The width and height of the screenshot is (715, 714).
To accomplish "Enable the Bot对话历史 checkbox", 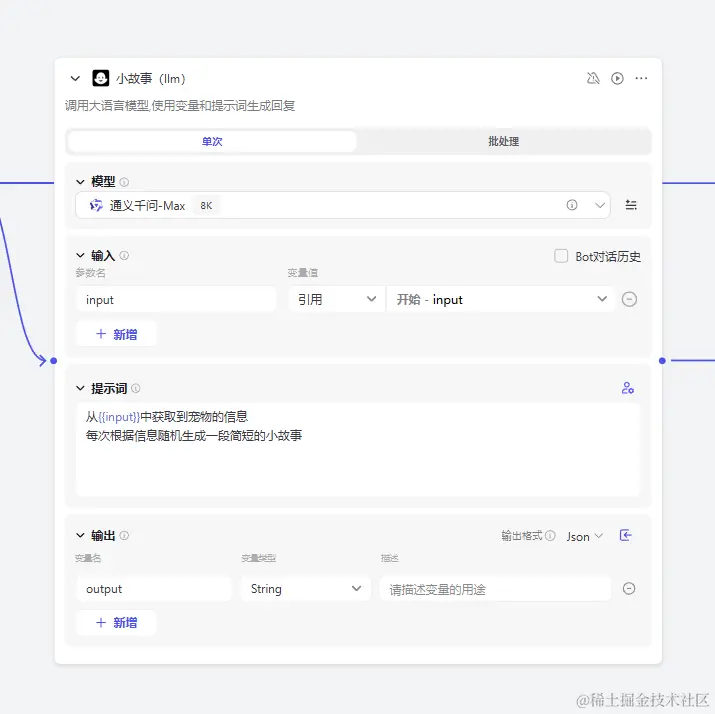I will pyautogui.click(x=561, y=256).
